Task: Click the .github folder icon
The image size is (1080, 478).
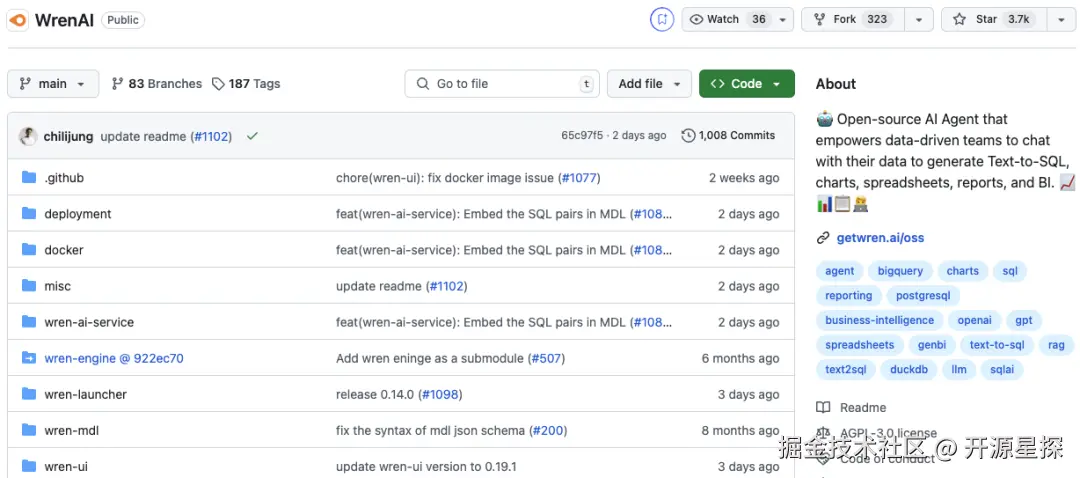Action: [29, 178]
